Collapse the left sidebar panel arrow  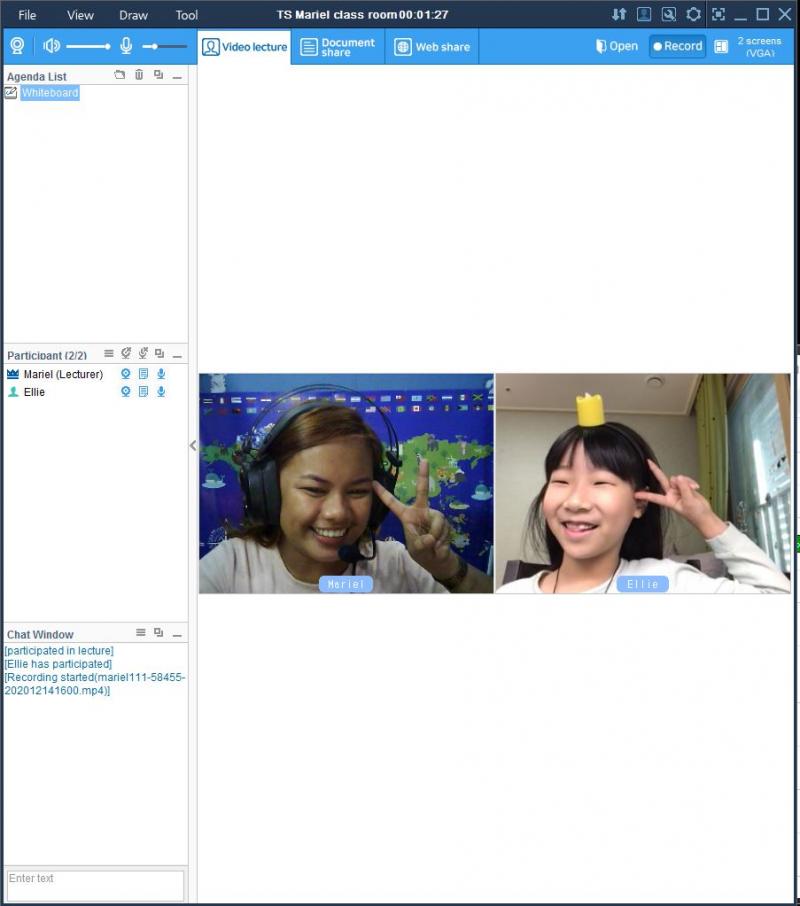coord(193,446)
